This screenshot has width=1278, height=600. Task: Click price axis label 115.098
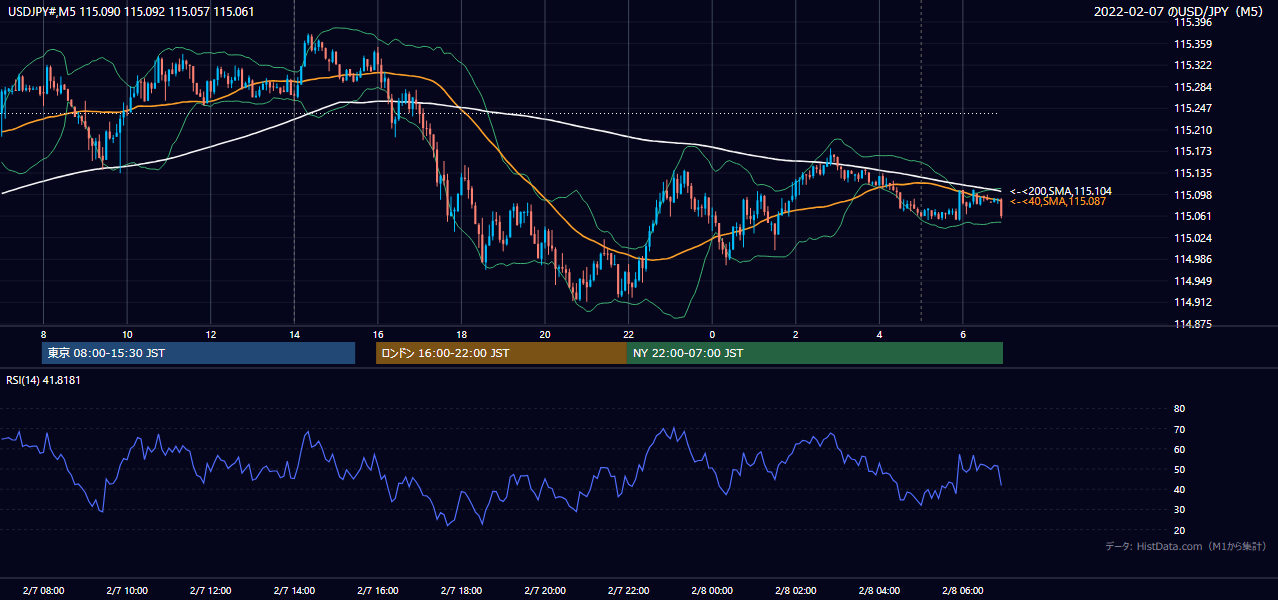pyautogui.click(x=1192, y=195)
